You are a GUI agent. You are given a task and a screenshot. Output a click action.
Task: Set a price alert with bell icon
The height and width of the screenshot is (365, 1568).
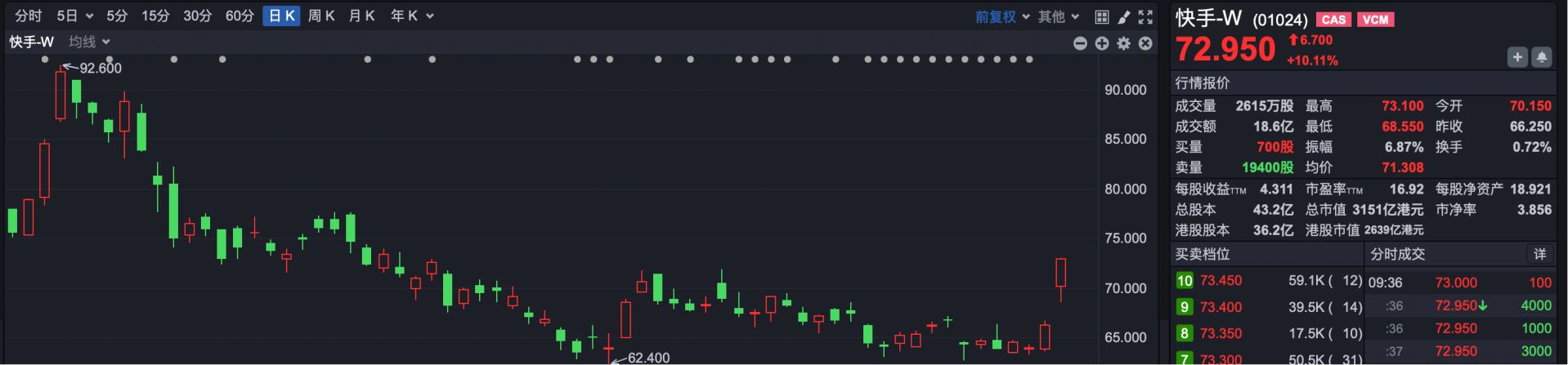coord(1541,57)
